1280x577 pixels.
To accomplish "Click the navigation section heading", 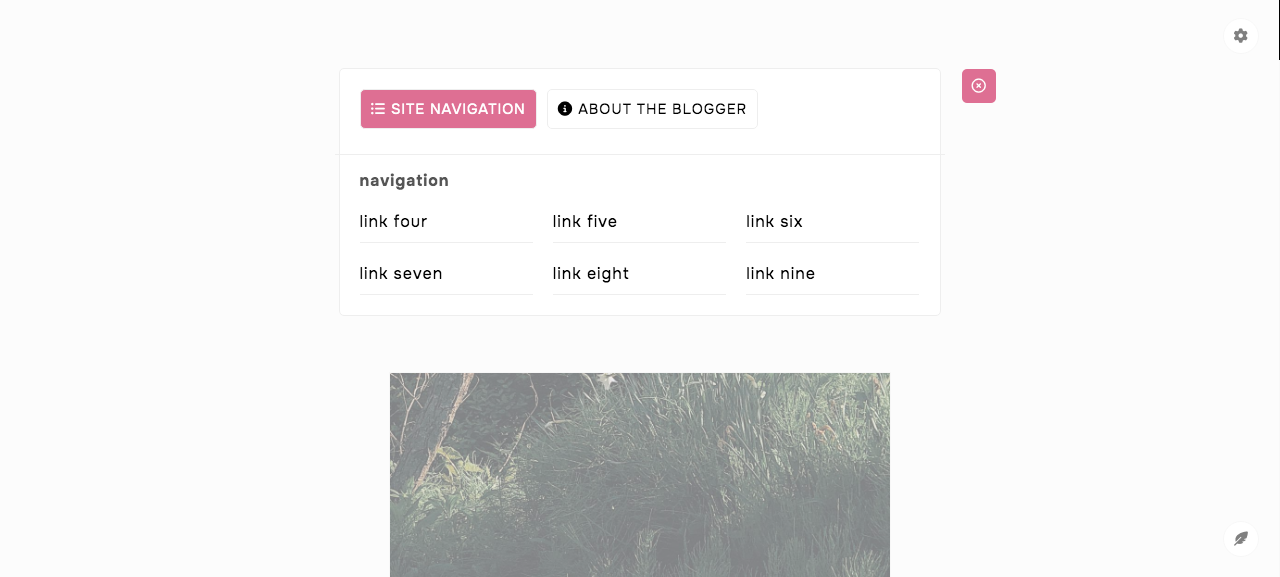I will (x=404, y=181).
